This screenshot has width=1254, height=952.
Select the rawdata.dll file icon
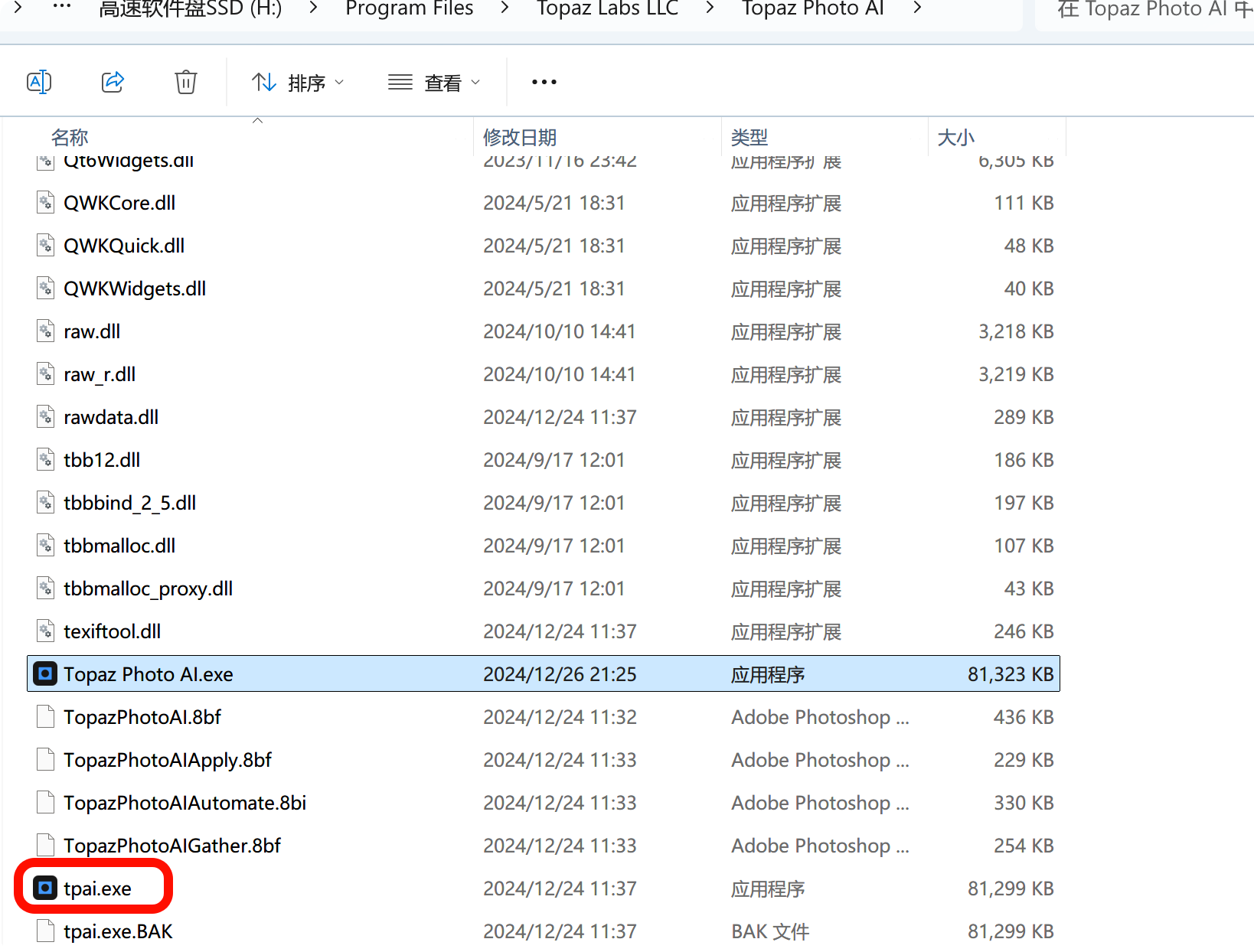point(46,417)
